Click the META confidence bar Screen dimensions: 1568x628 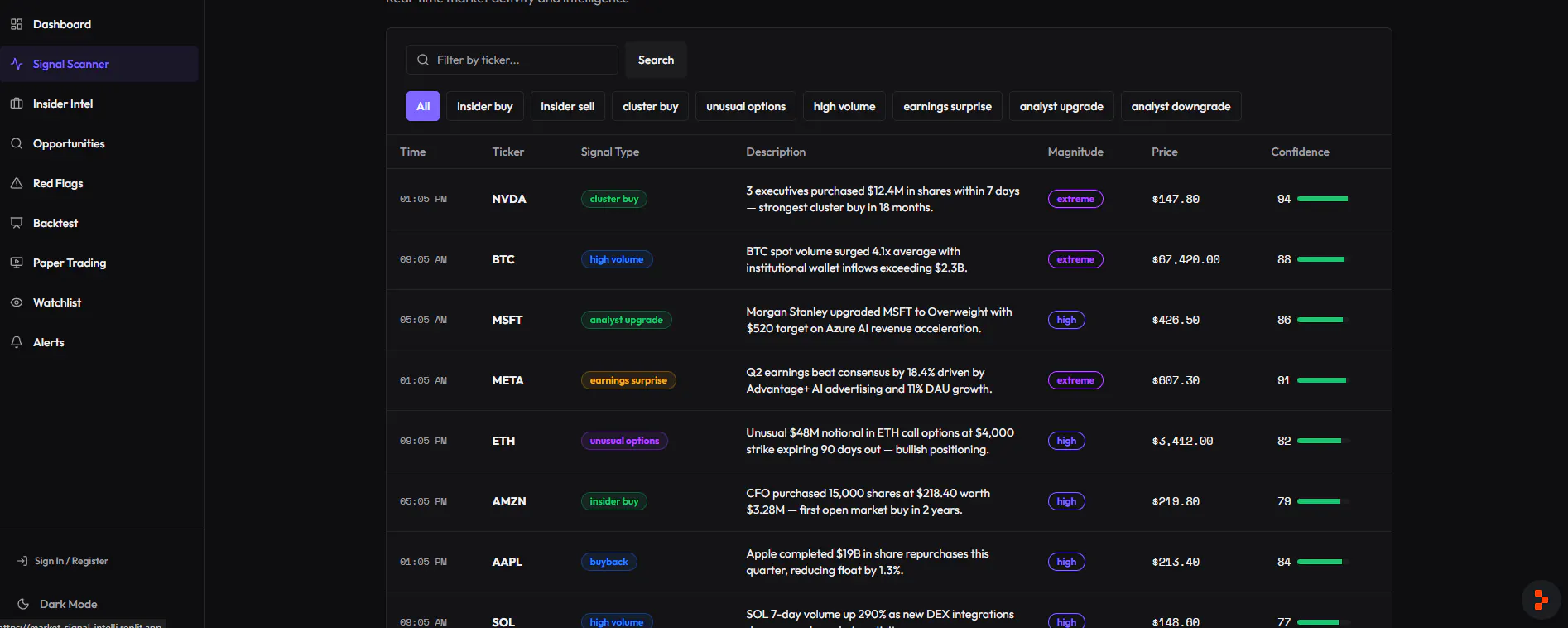[1323, 380]
